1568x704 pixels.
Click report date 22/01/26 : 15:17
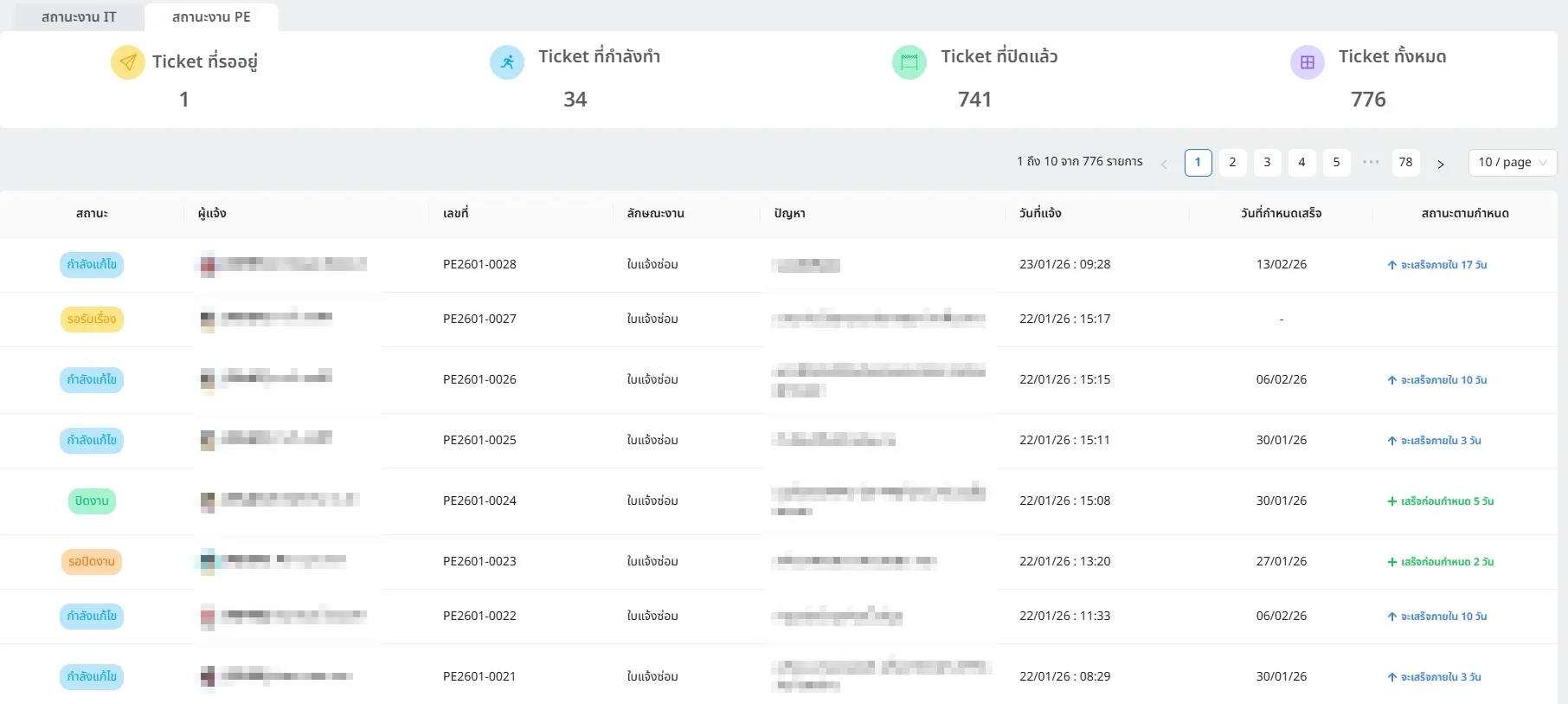click(x=1064, y=319)
